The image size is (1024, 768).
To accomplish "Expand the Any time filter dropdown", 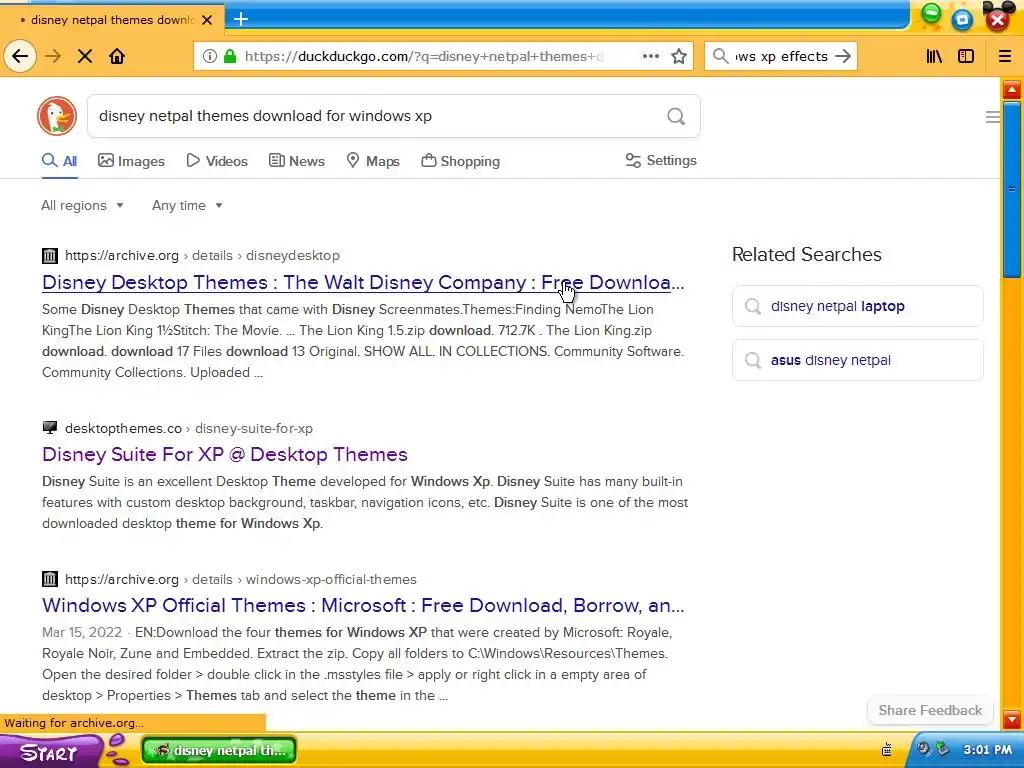I will (x=187, y=205).
